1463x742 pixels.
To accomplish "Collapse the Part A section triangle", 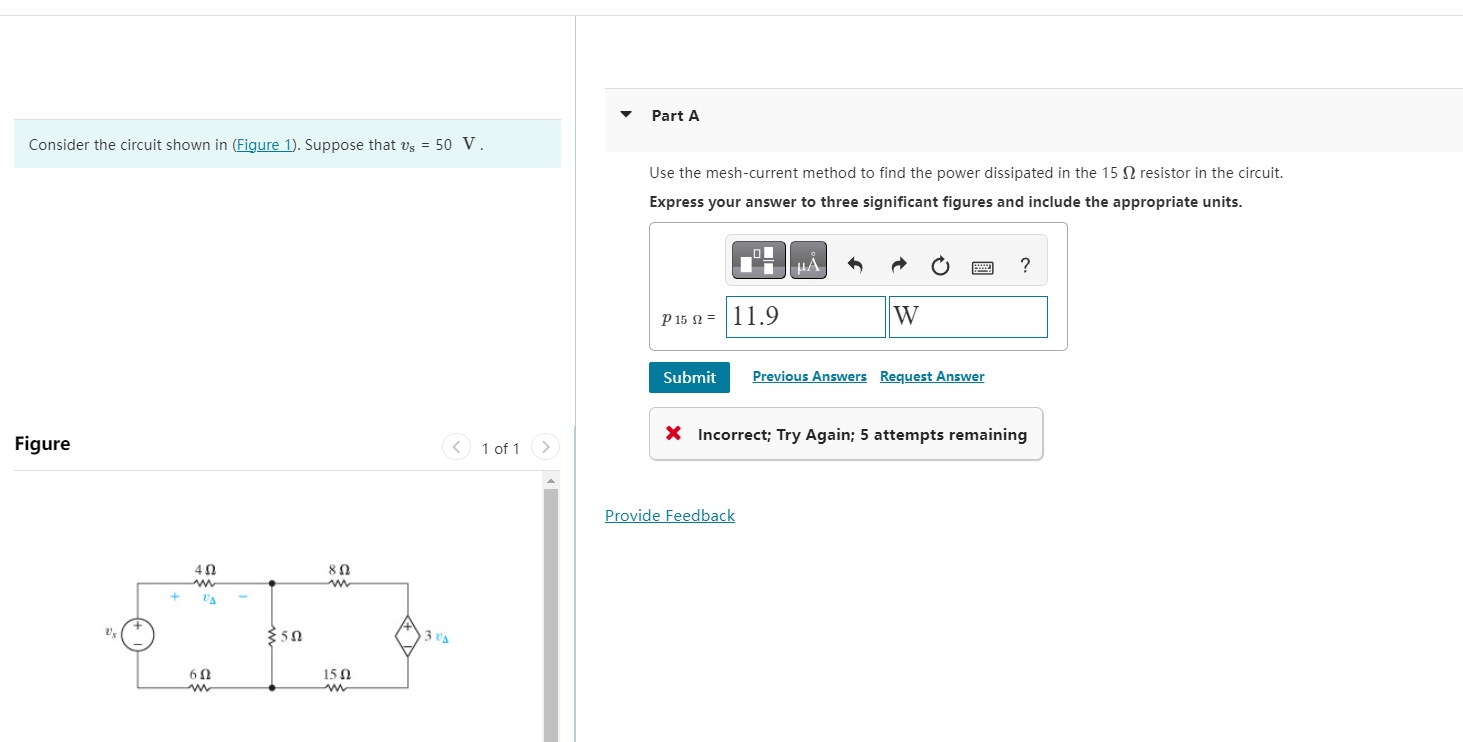I will (x=625, y=114).
